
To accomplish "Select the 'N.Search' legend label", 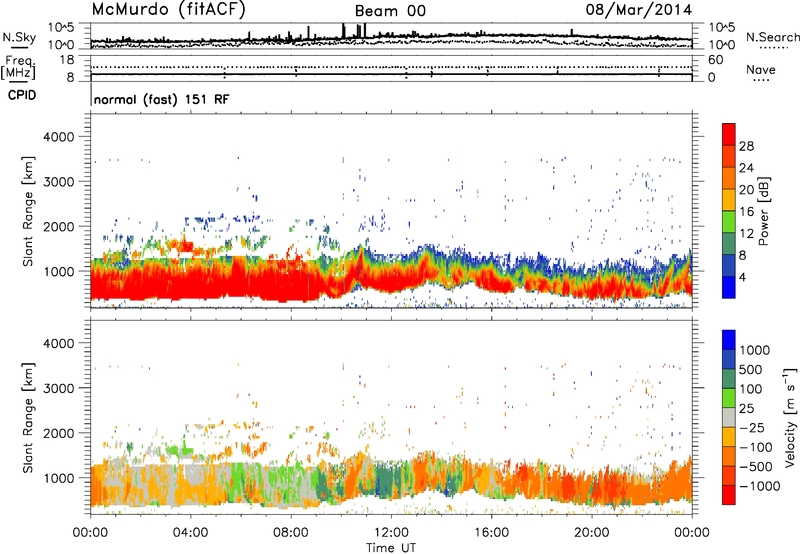I will 772,37.
